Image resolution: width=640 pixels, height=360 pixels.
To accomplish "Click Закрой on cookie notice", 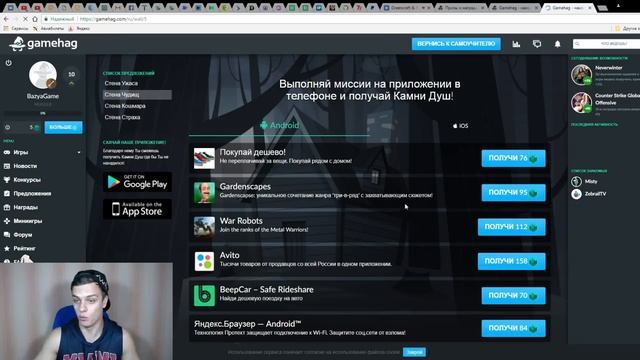I will click(x=414, y=352).
